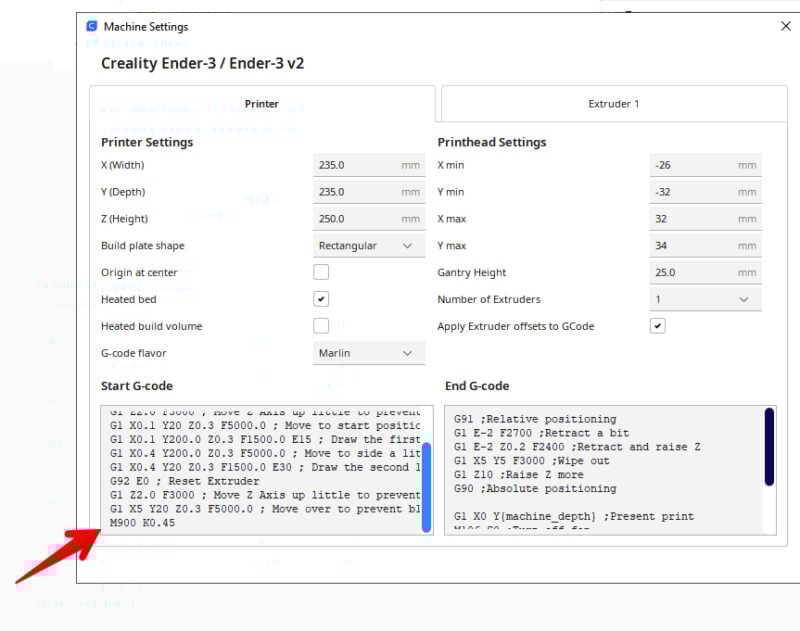The width and height of the screenshot is (800, 631).
Task: Click the End G-code dark scrollbar
Action: click(x=769, y=446)
